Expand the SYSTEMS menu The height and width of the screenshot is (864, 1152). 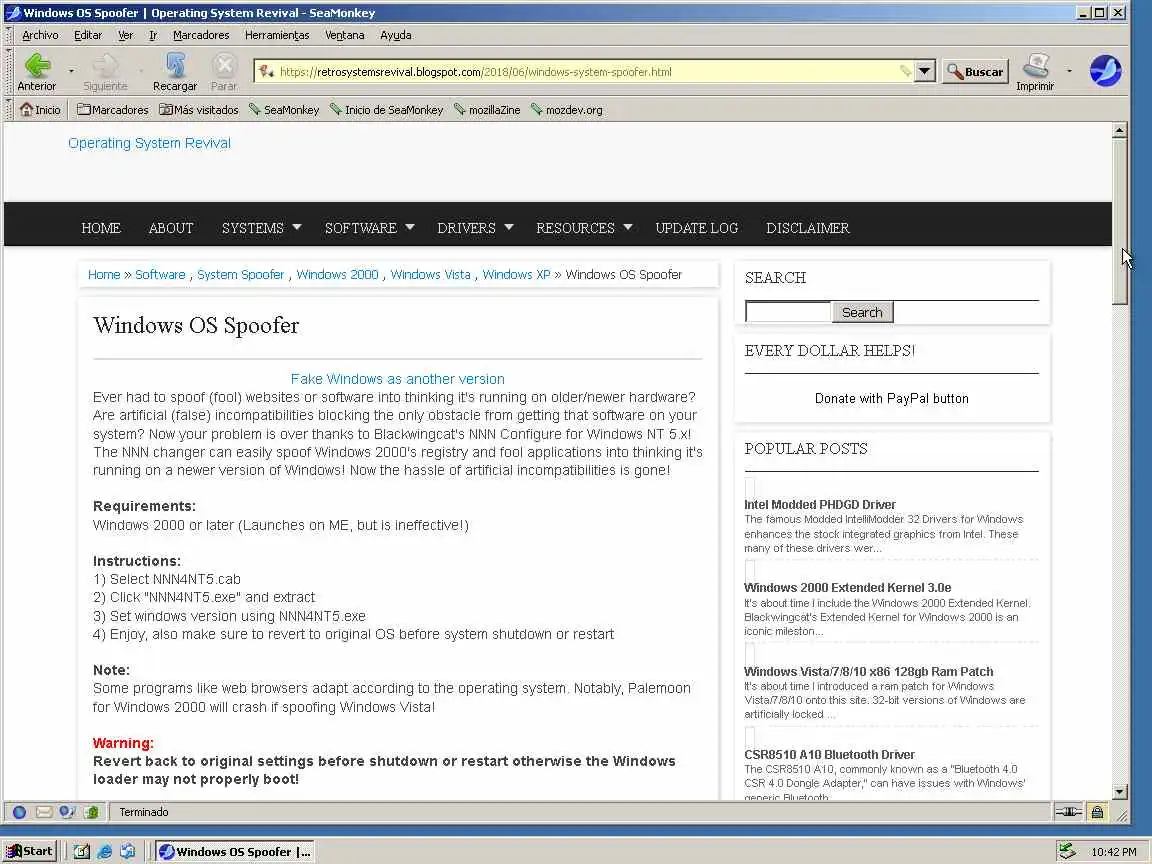(262, 228)
